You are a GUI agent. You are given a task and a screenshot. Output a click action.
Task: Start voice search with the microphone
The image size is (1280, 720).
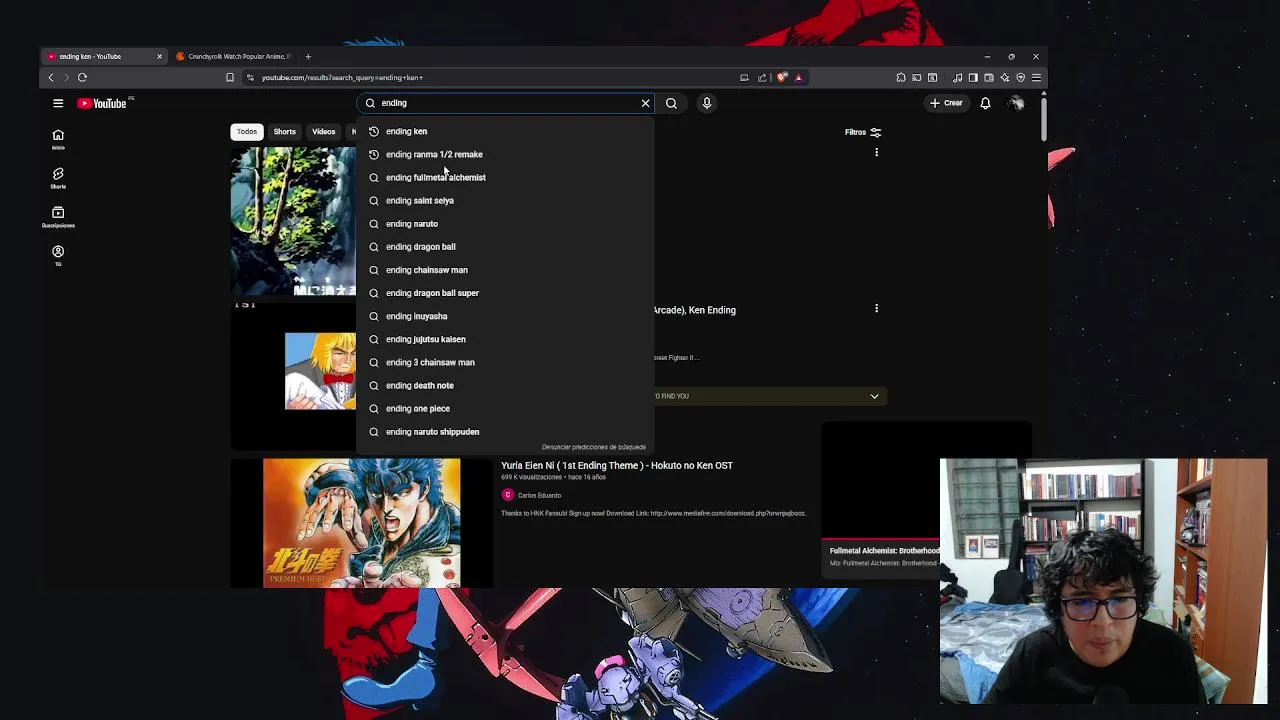(x=706, y=103)
